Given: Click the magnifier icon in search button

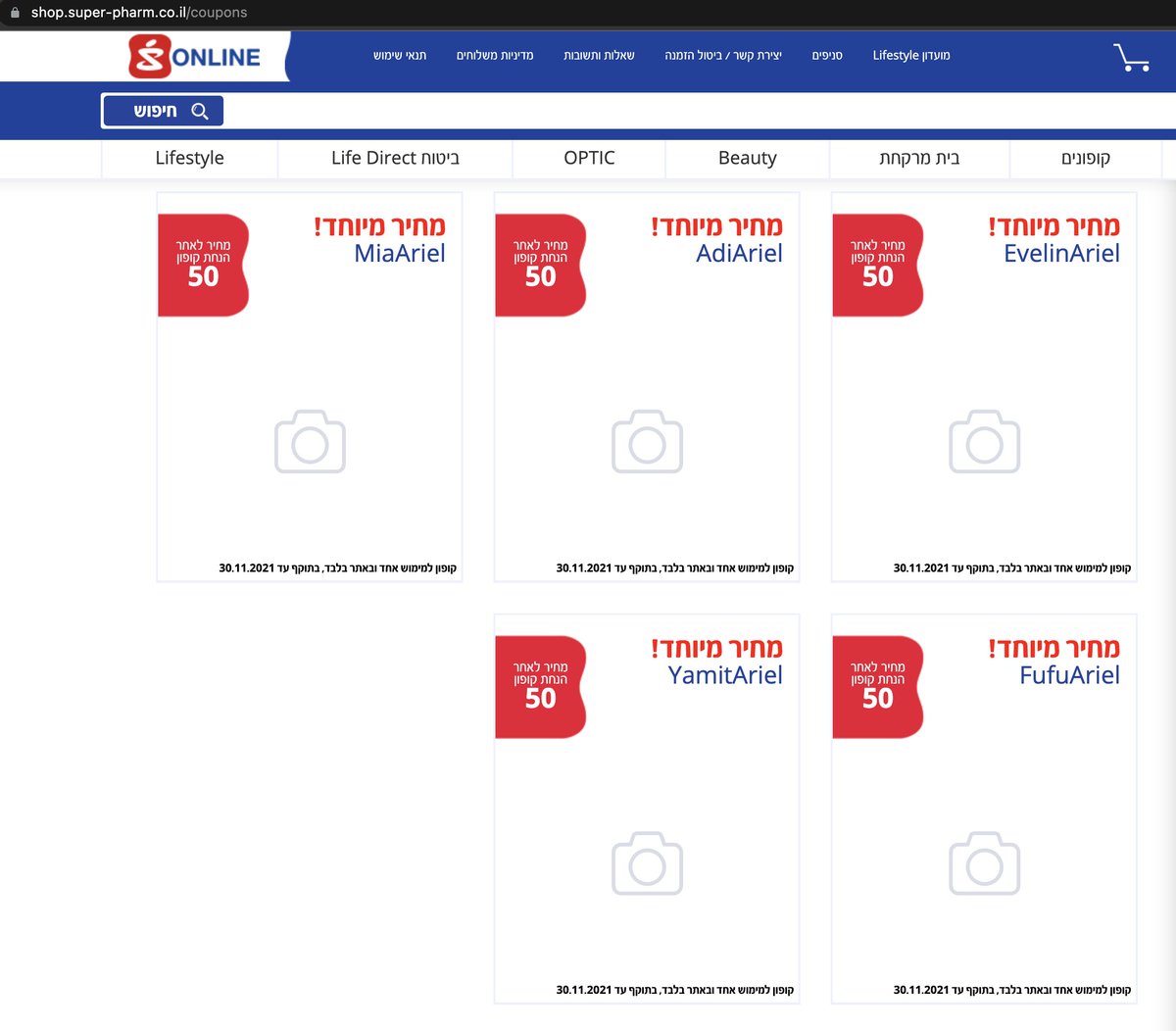Looking at the screenshot, I should point(200,111).
